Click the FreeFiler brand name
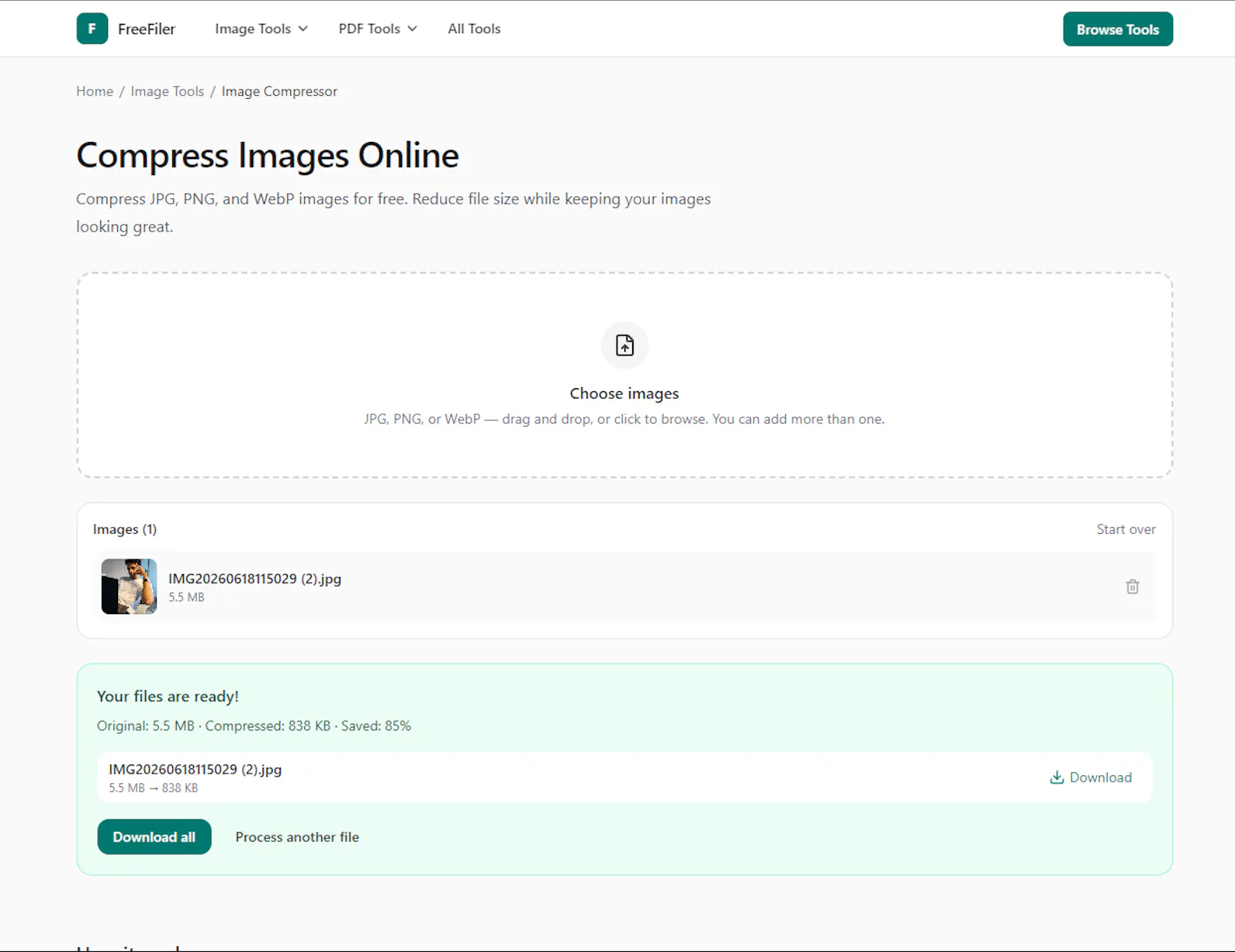 coord(147,29)
